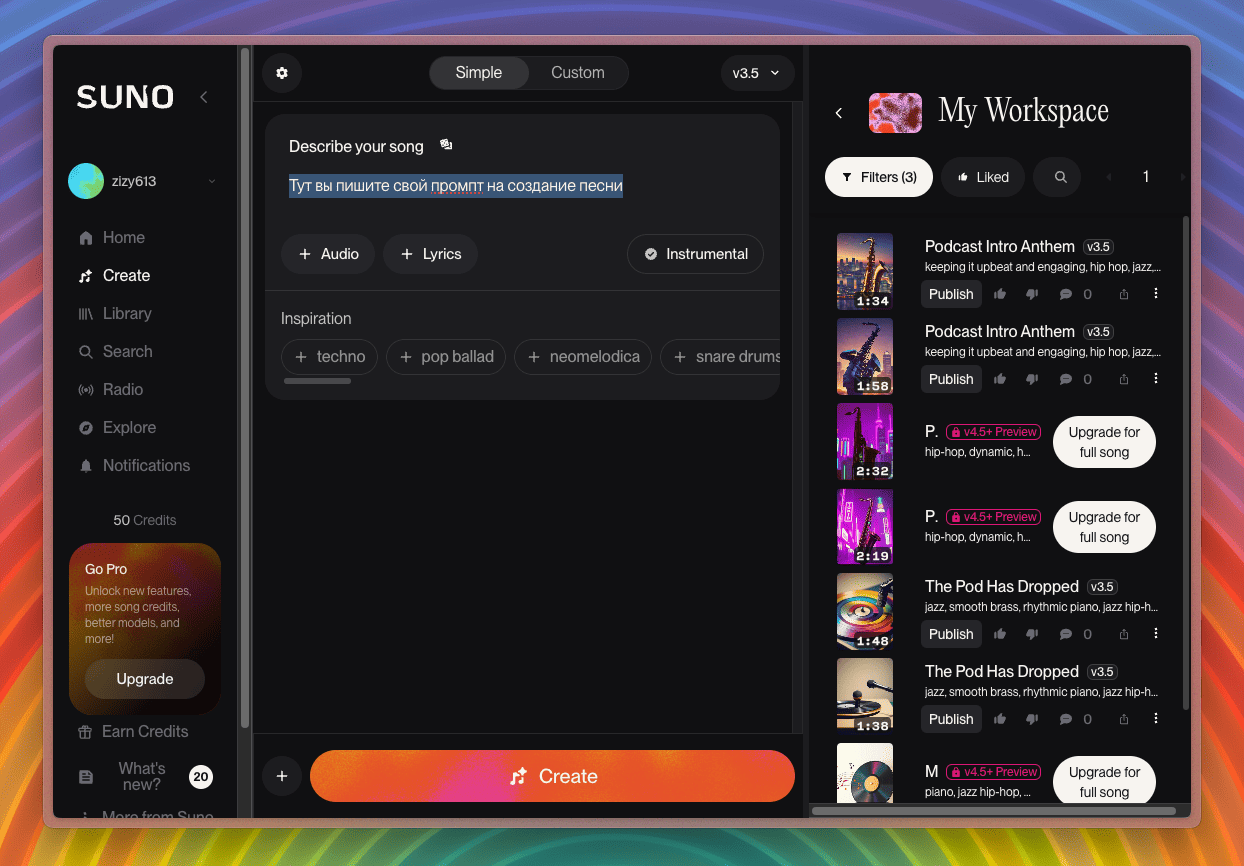
Task: Click the Inspiration horizontal scrollbar
Action: click(317, 381)
